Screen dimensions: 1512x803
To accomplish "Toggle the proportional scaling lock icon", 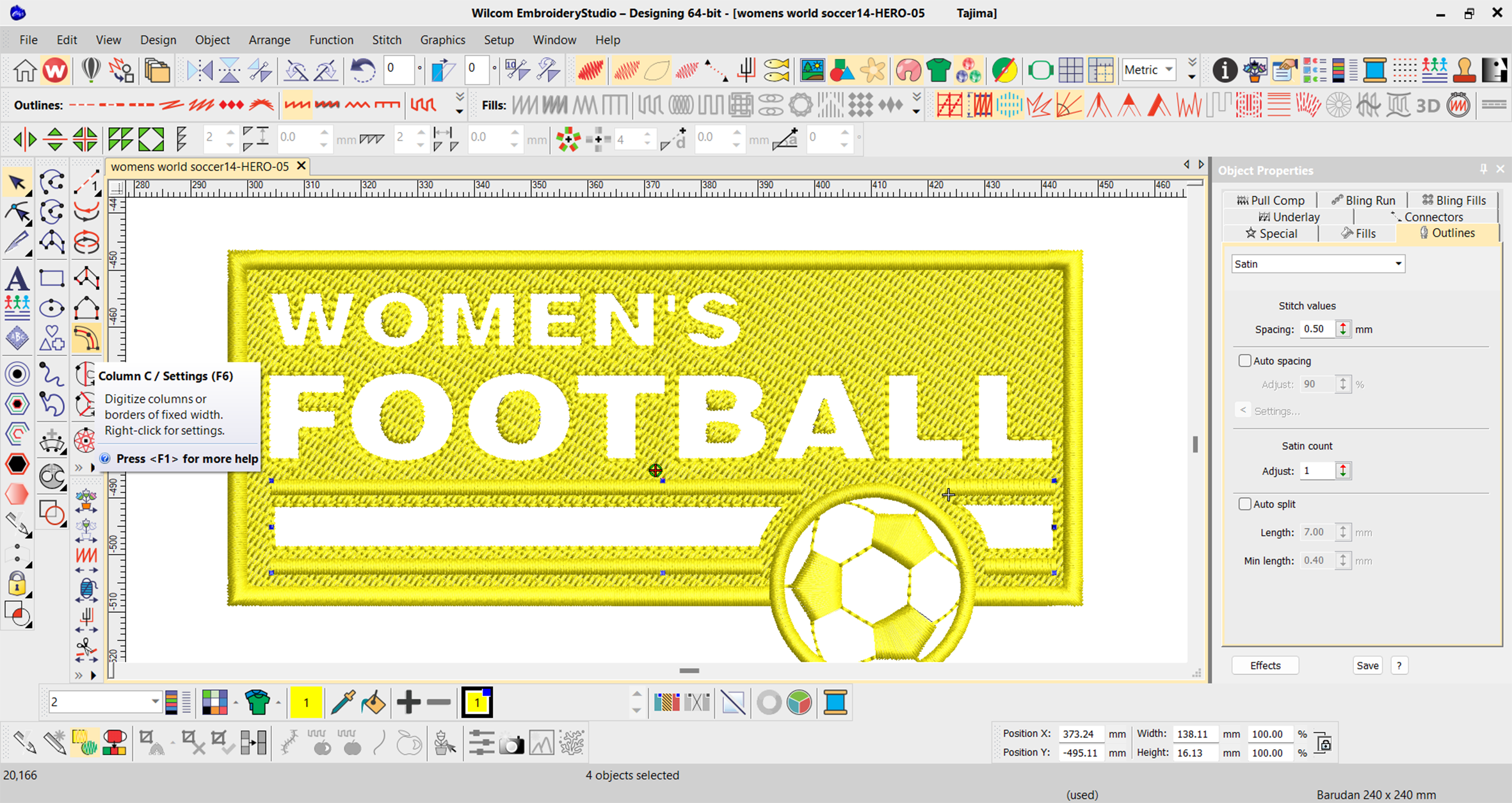I will tap(1324, 743).
